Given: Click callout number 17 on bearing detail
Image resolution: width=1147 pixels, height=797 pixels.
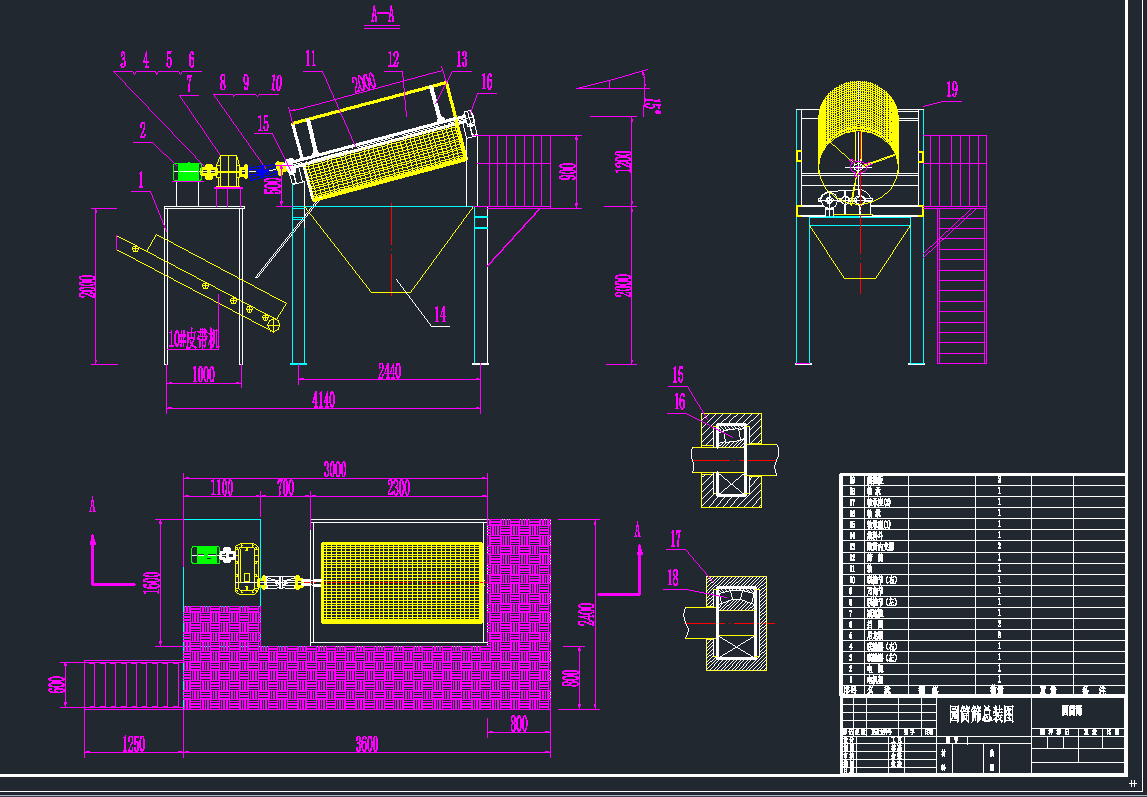Looking at the screenshot, I should 675,540.
